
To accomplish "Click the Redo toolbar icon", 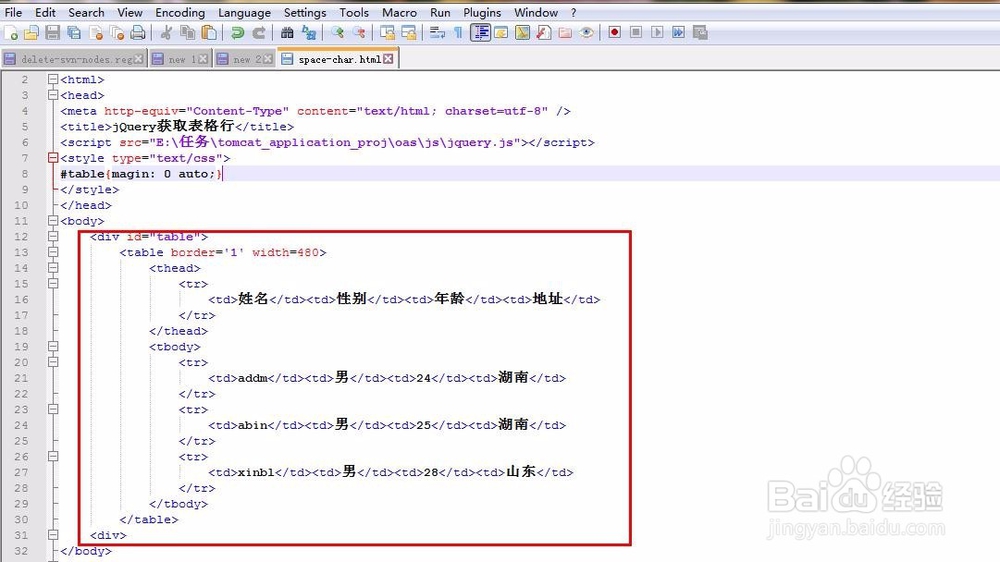I will pyautogui.click(x=258, y=33).
